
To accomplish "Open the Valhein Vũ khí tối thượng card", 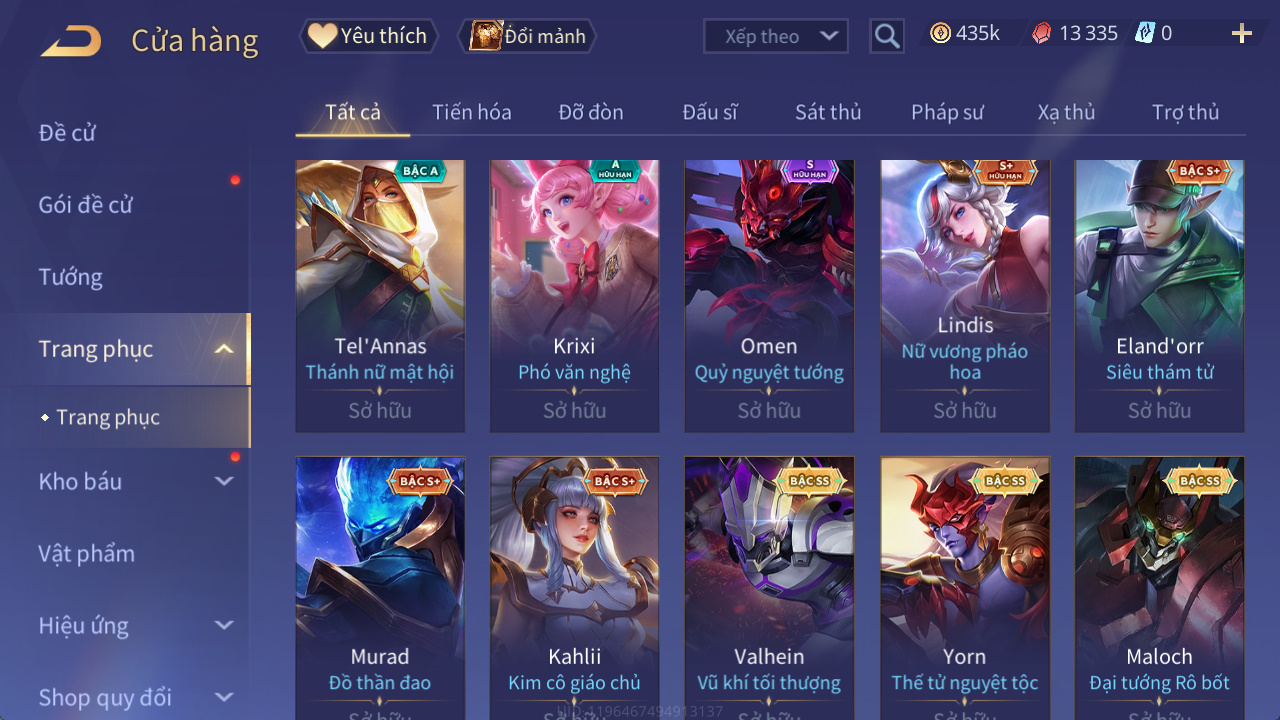I will (769, 588).
